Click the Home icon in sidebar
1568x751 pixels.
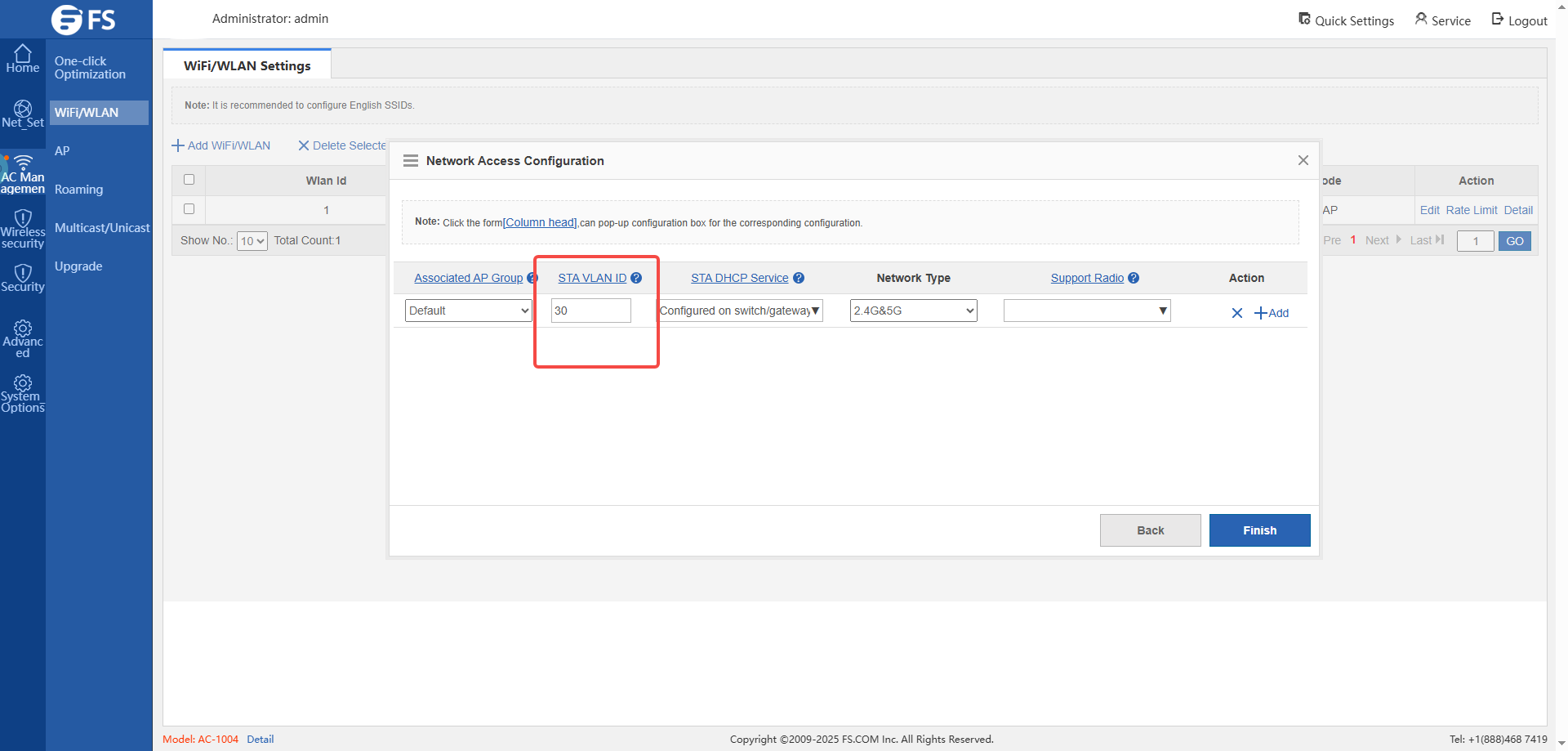point(23,54)
